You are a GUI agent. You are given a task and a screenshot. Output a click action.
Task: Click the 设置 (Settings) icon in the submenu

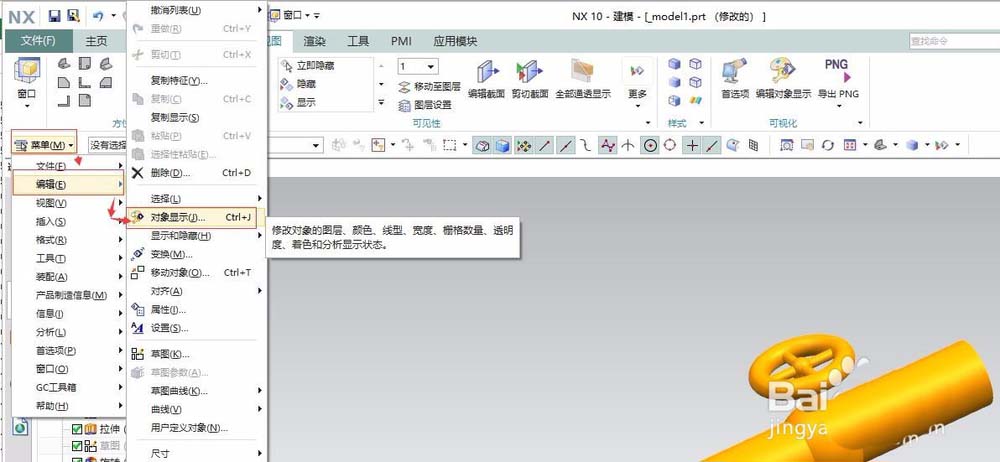[137, 328]
